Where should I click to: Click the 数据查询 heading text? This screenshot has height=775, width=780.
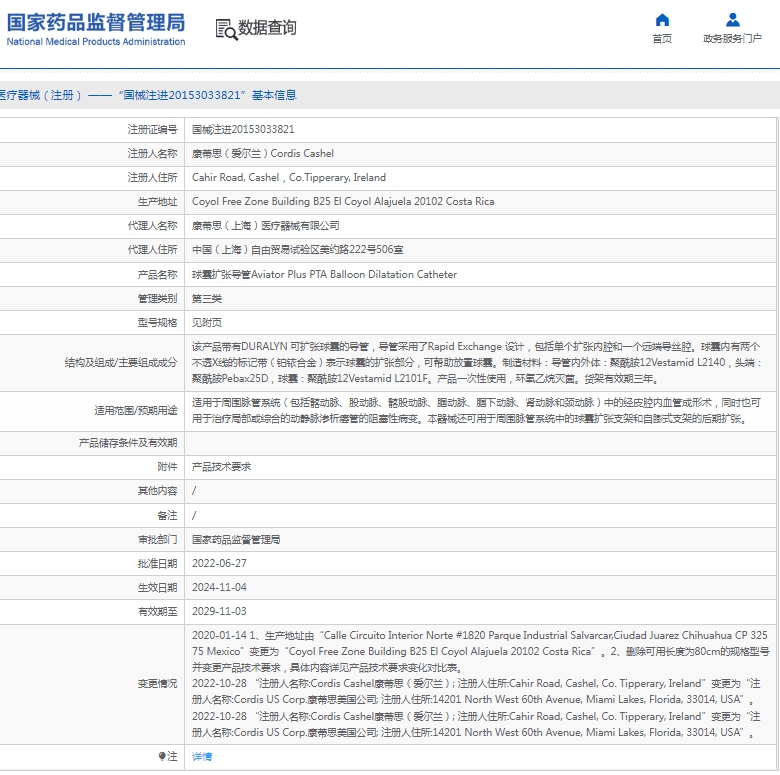pyautogui.click(x=267, y=27)
